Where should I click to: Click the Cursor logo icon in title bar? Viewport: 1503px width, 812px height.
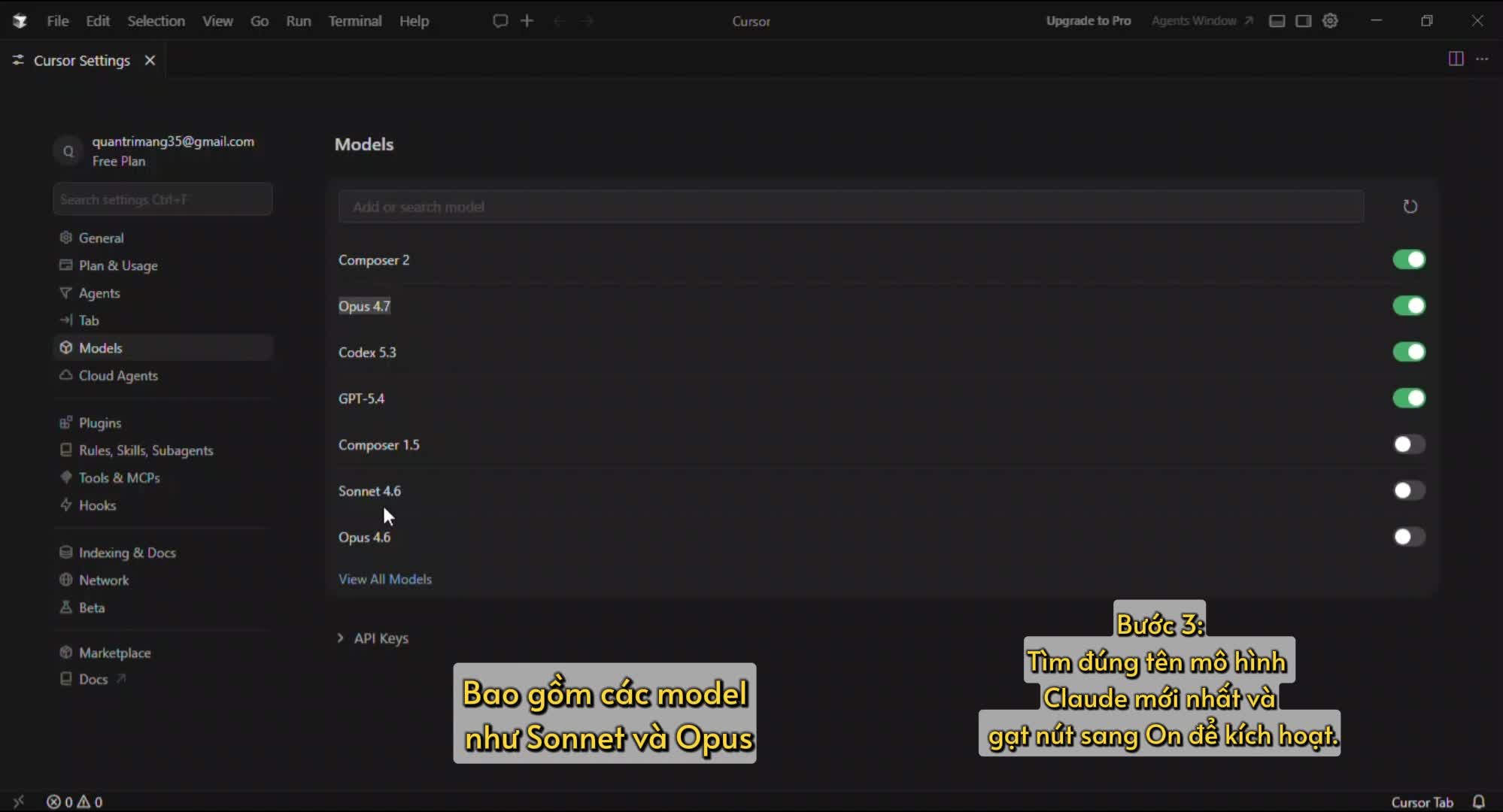(20, 21)
